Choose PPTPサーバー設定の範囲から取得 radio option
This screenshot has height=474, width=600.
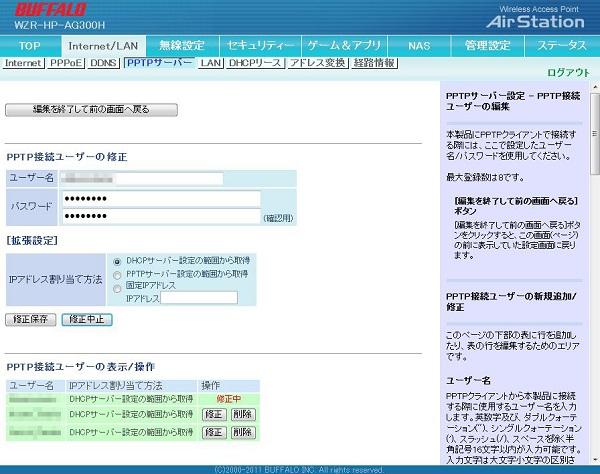click(118, 273)
